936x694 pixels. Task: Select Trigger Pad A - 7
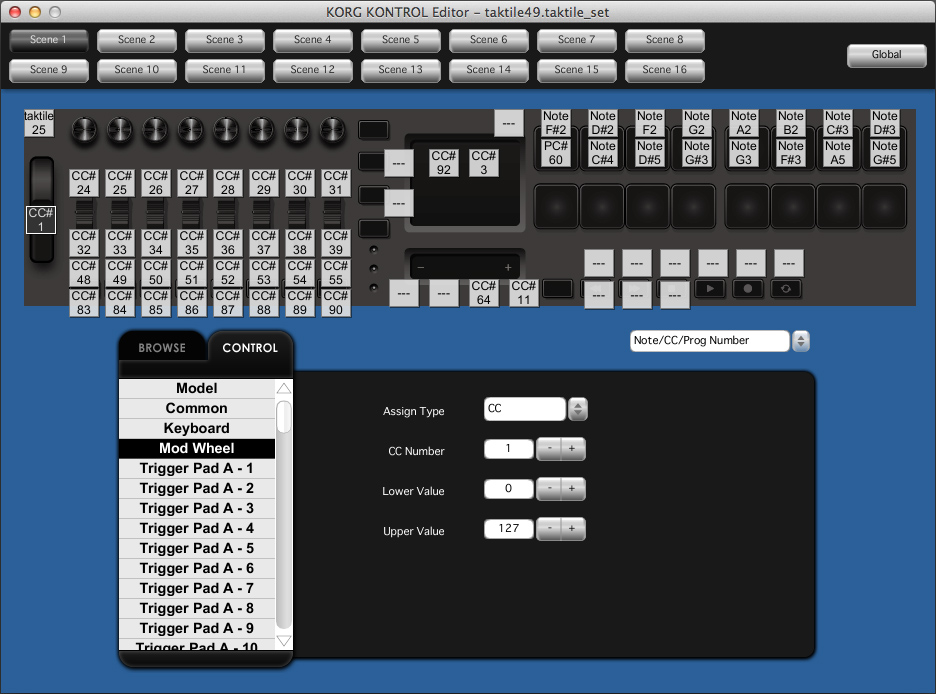pos(197,588)
